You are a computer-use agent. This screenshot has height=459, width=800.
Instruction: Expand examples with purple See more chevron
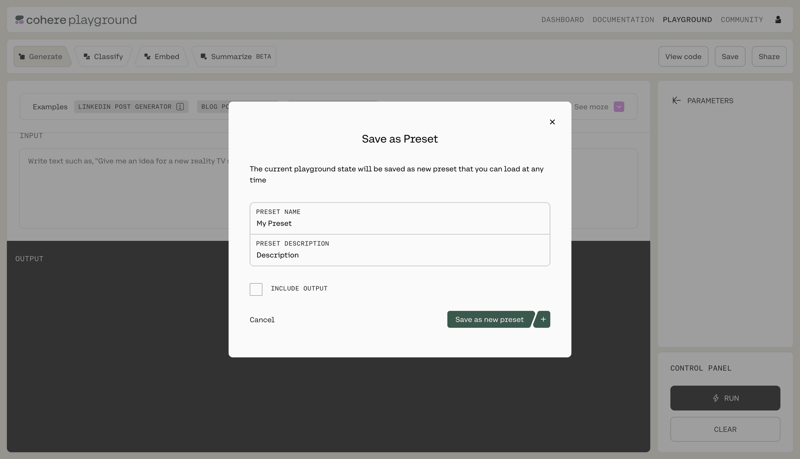point(619,107)
